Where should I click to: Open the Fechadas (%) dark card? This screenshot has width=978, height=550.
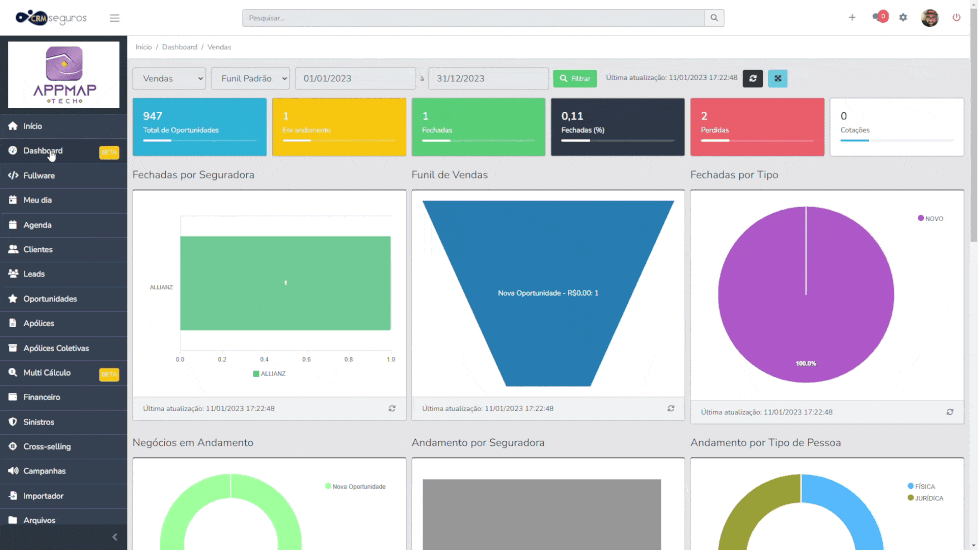click(617, 127)
